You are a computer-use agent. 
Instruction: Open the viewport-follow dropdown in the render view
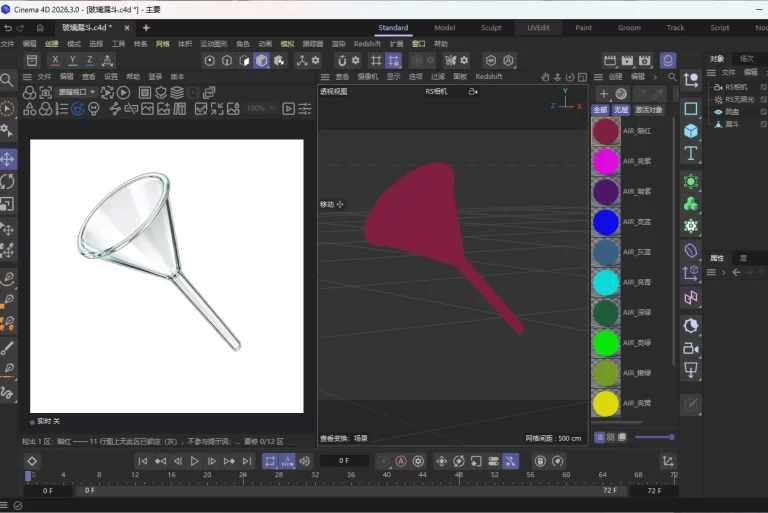[76, 92]
